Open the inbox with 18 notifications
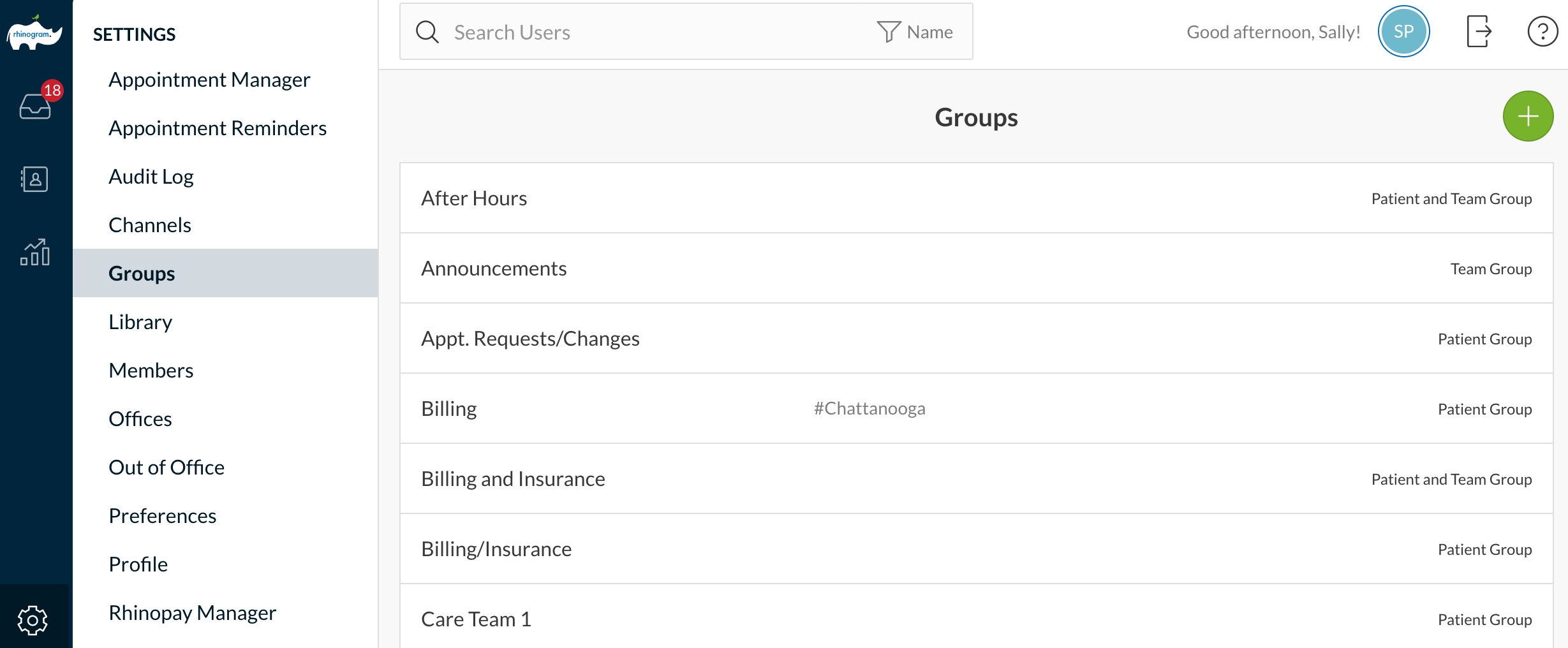 (35, 105)
